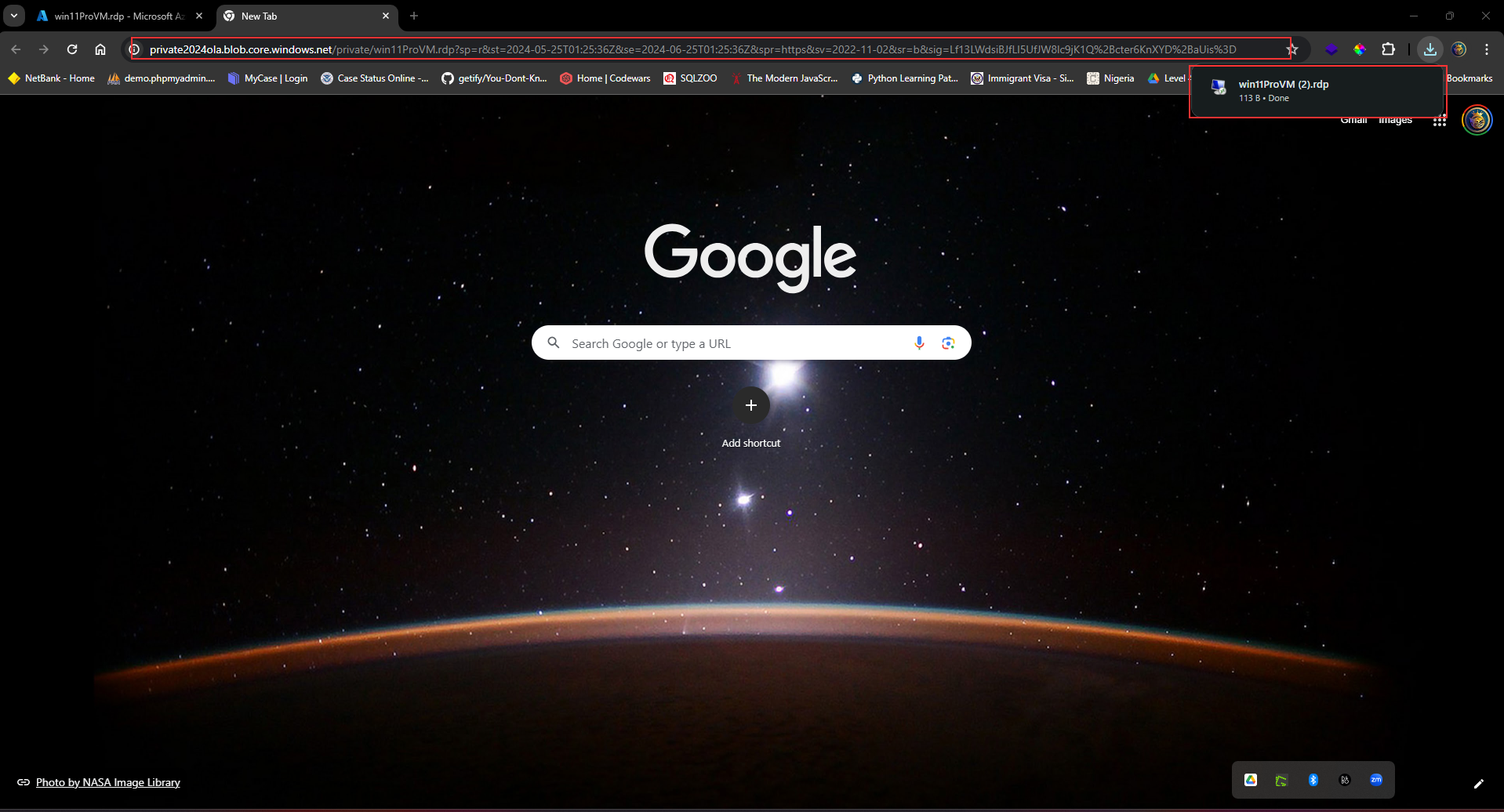Click the color wheel extension icon
The width and height of the screenshot is (1504, 812).
click(x=1361, y=49)
